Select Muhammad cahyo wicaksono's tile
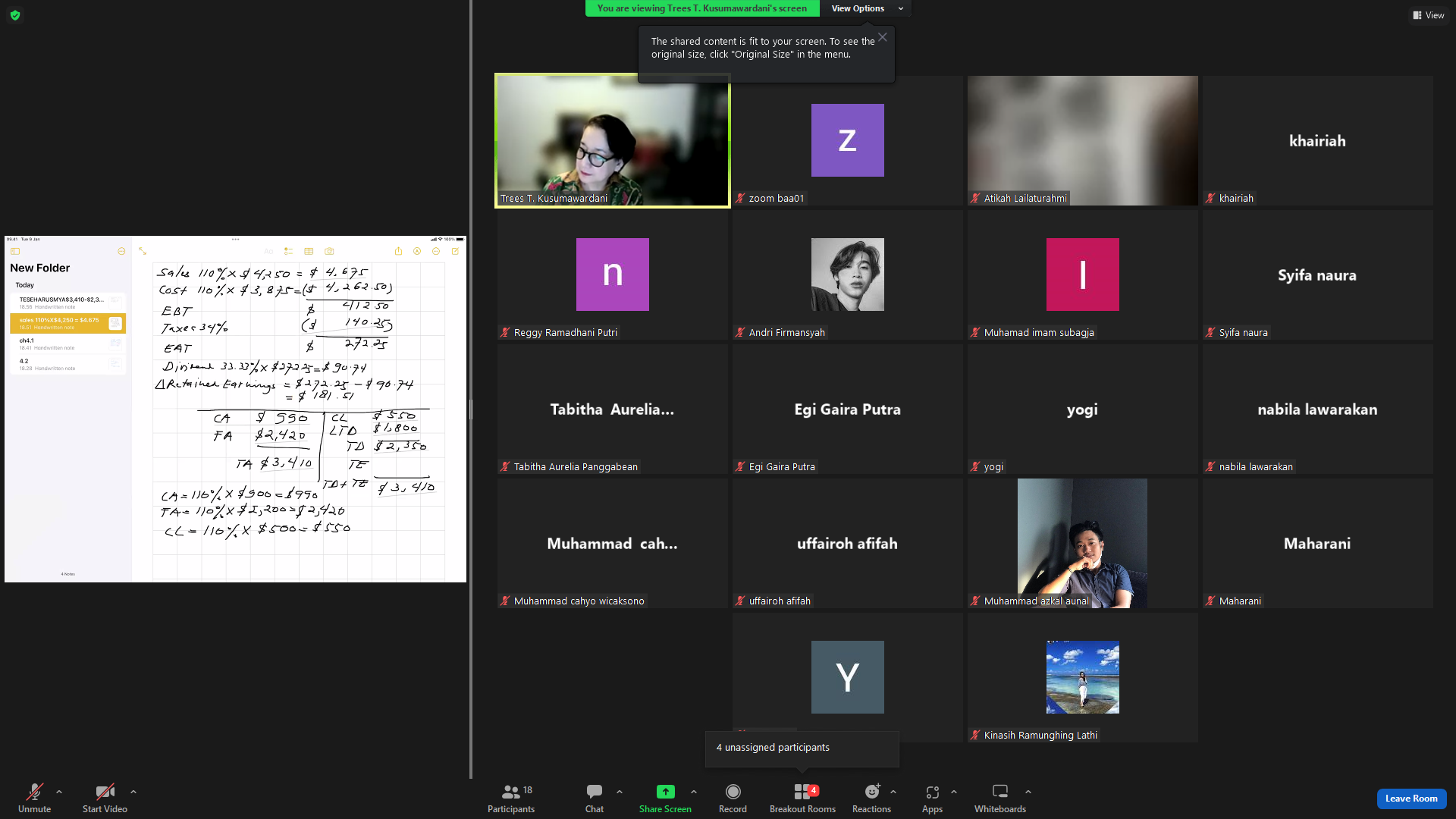The width and height of the screenshot is (1456, 819). coord(613,543)
